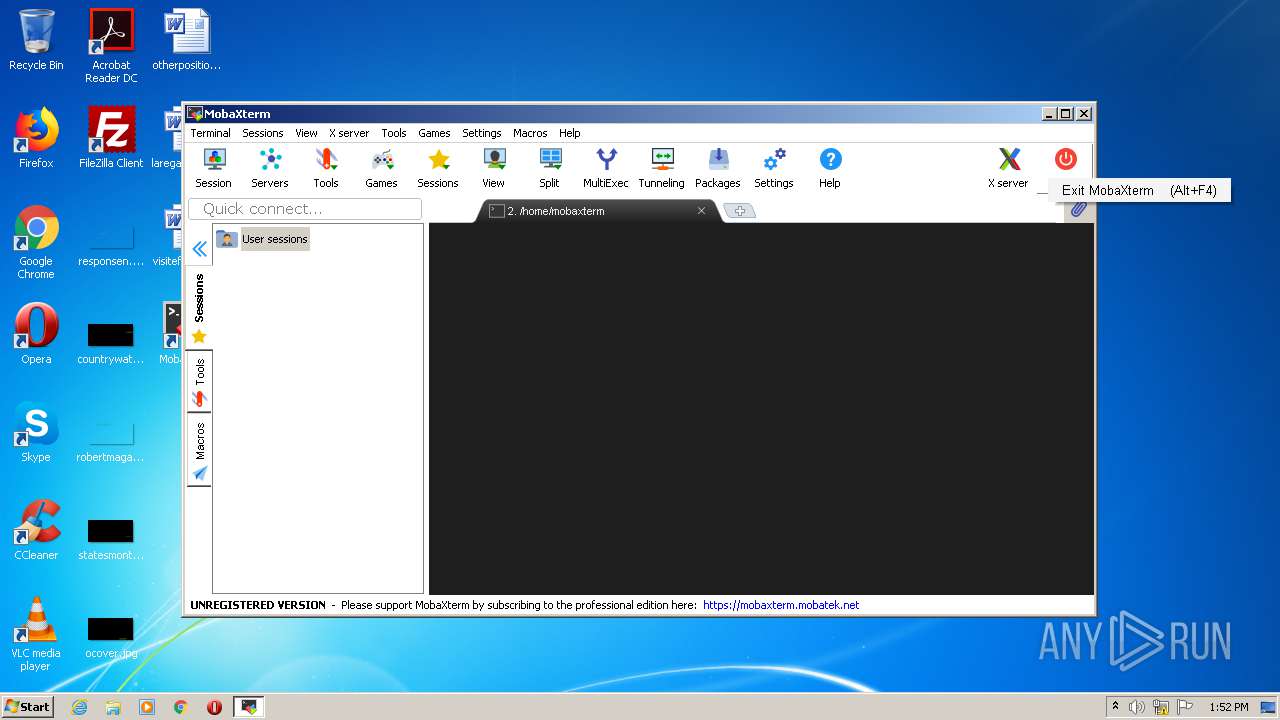Open the Terminal menu
This screenshot has height=720, width=1280.
[211, 133]
